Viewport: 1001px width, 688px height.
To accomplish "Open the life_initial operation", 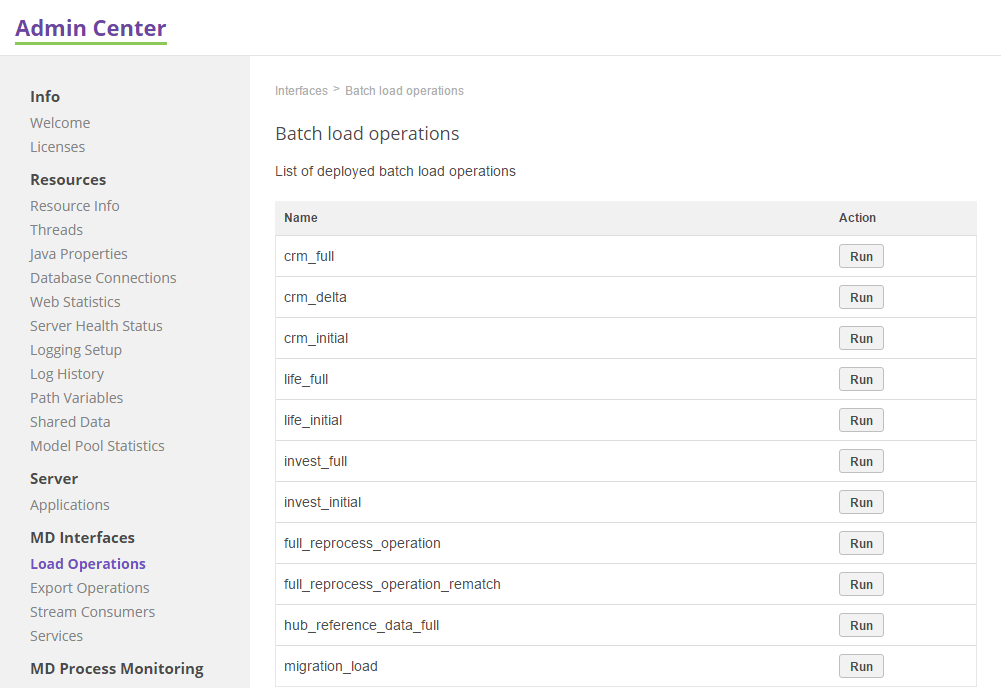I will pyautogui.click(x=312, y=420).
